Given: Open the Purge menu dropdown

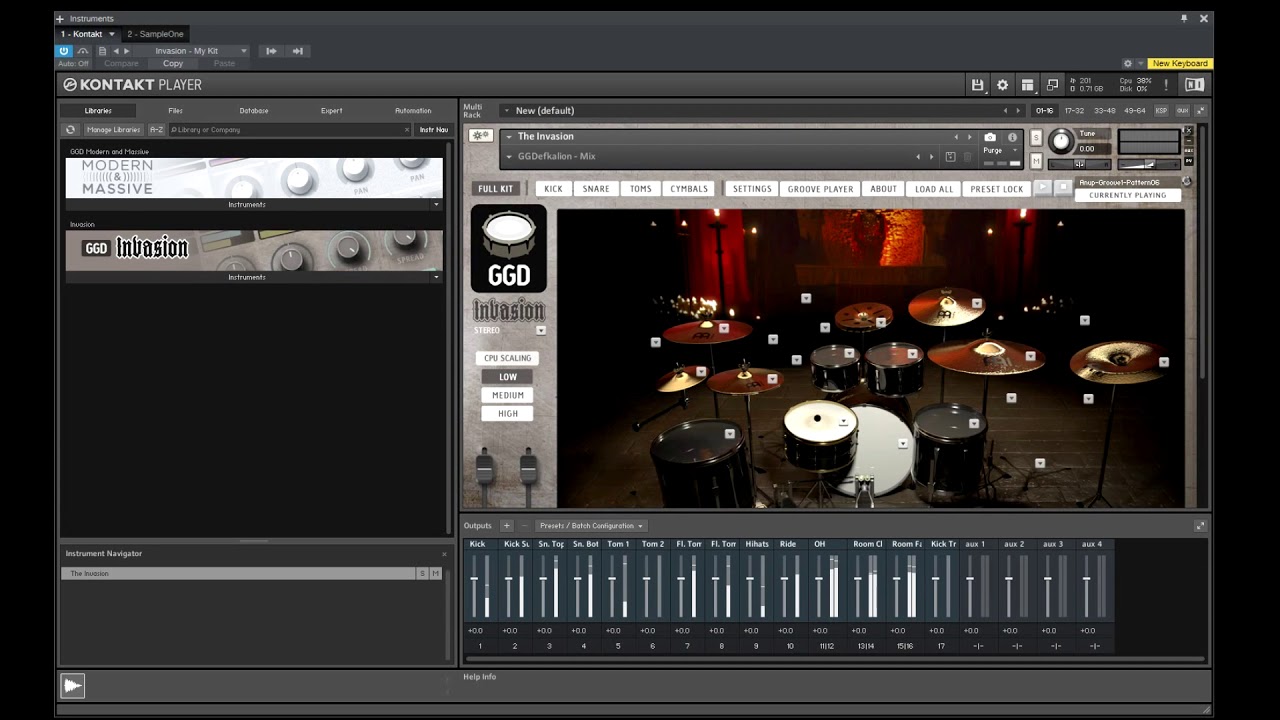Looking at the screenshot, I should (x=1015, y=151).
